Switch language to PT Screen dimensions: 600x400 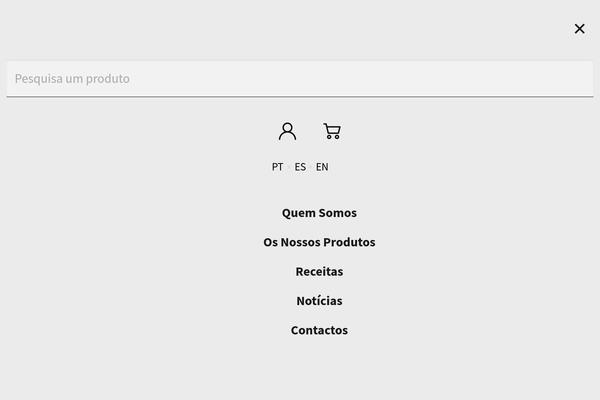click(x=277, y=167)
